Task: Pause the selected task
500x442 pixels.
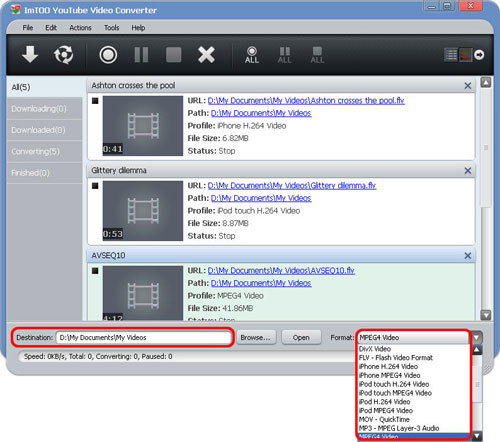Action: pyautogui.click(x=141, y=55)
